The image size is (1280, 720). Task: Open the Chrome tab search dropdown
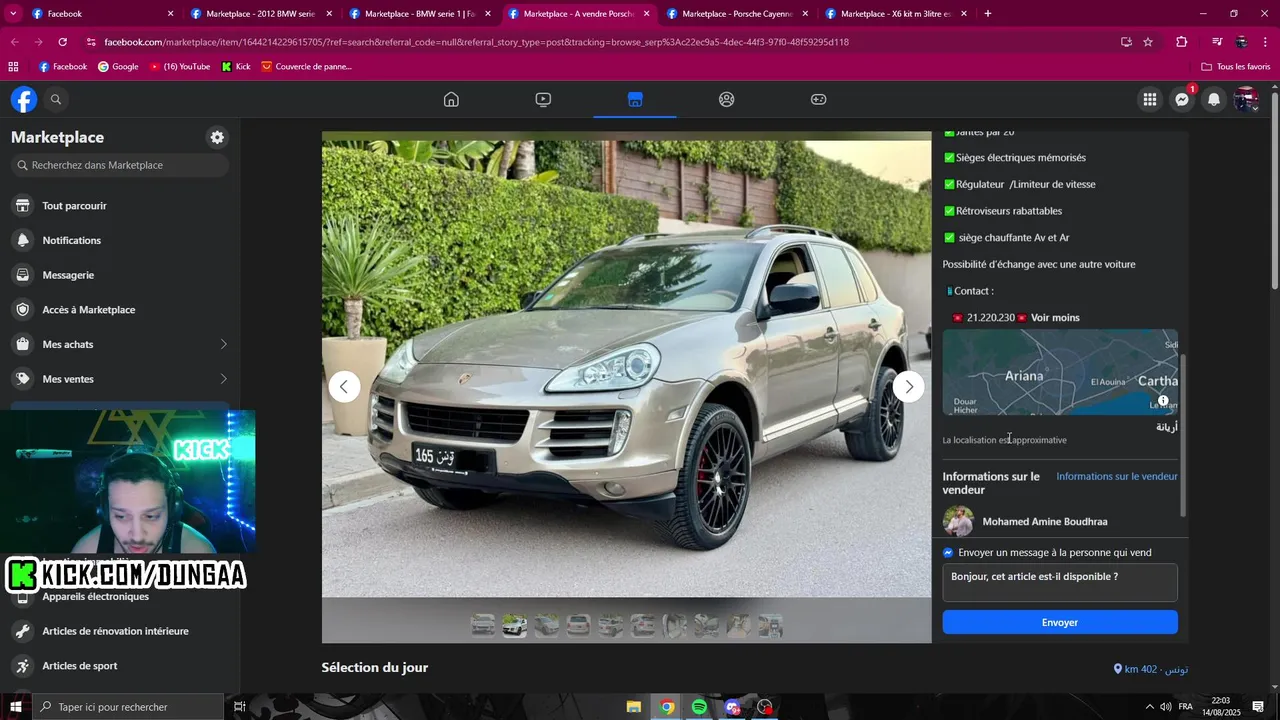[14, 13]
